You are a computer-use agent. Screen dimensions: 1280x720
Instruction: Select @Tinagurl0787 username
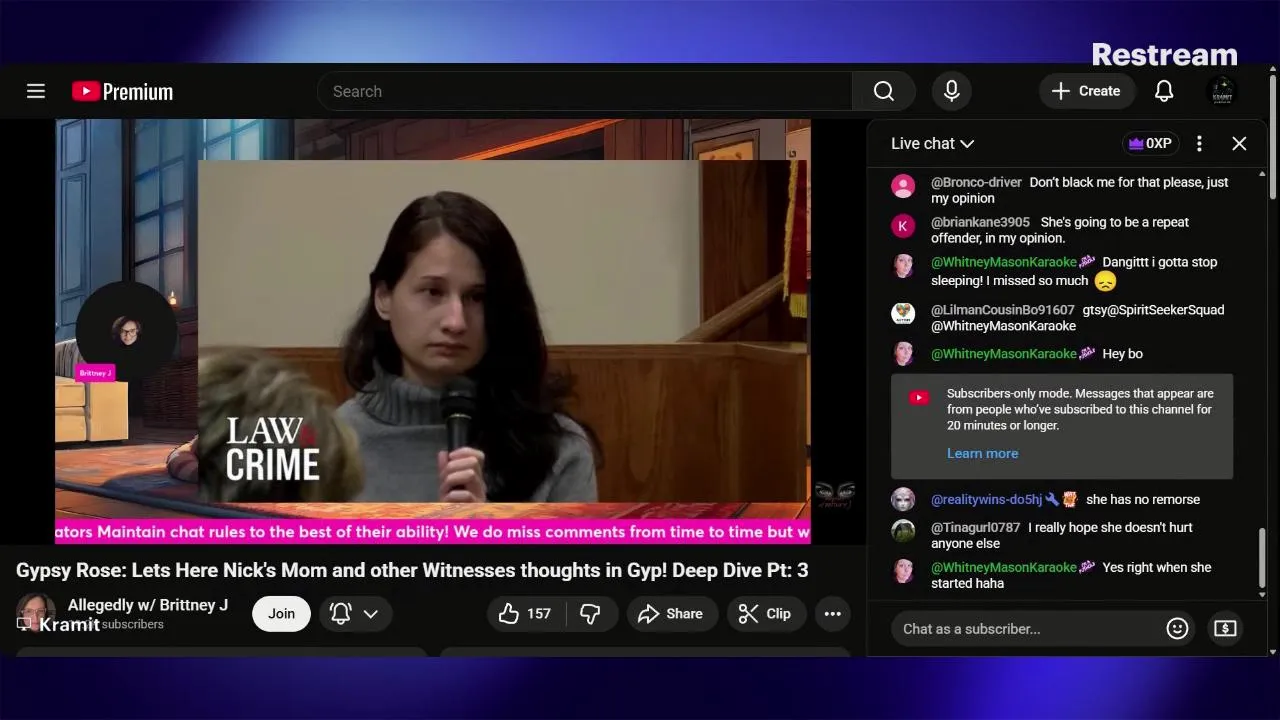pyautogui.click(x=976, y=527)
